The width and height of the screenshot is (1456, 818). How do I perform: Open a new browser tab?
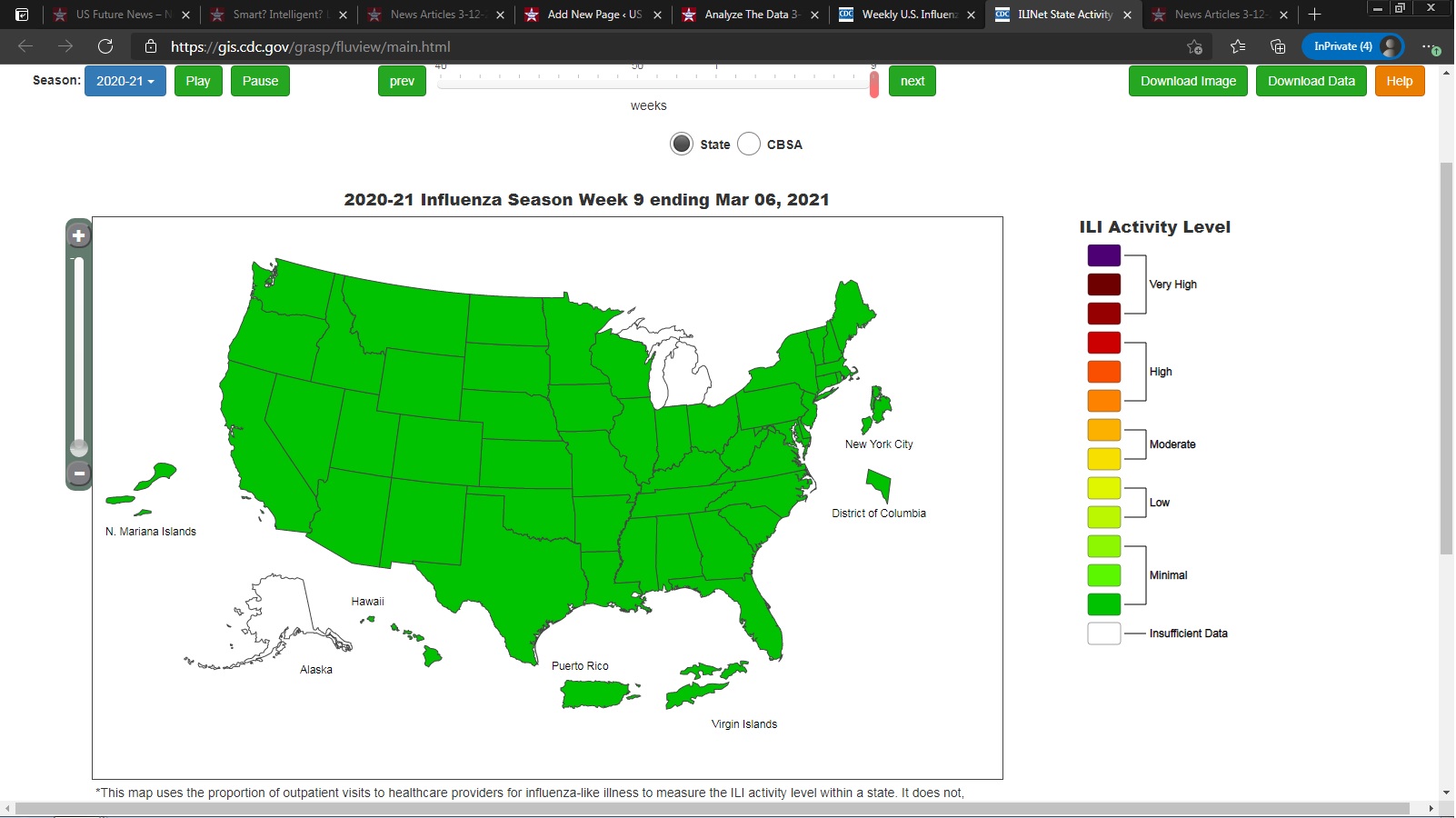click(x=1314, y=15)
